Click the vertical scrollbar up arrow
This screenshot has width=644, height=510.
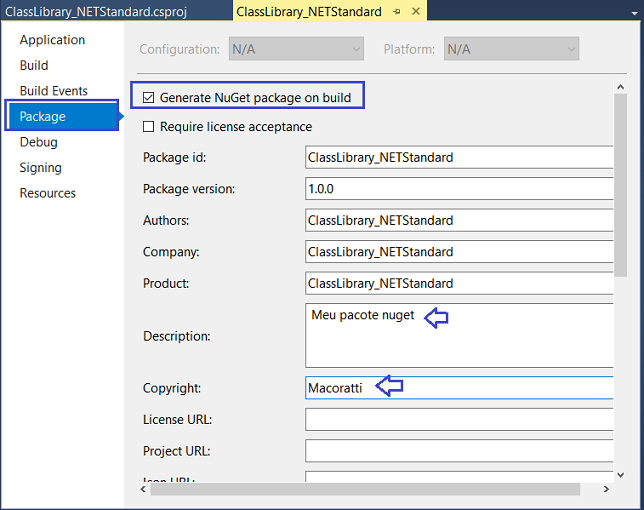click(621, 87)
